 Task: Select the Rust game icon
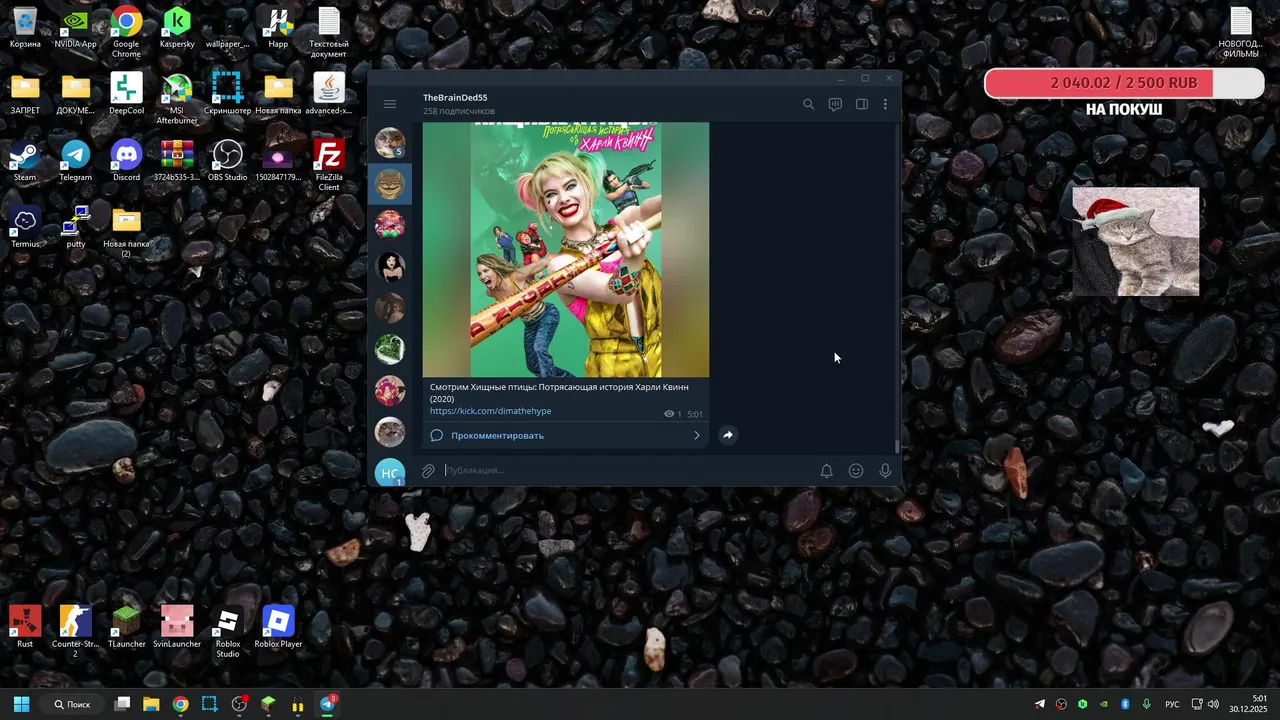pos(25,627)
